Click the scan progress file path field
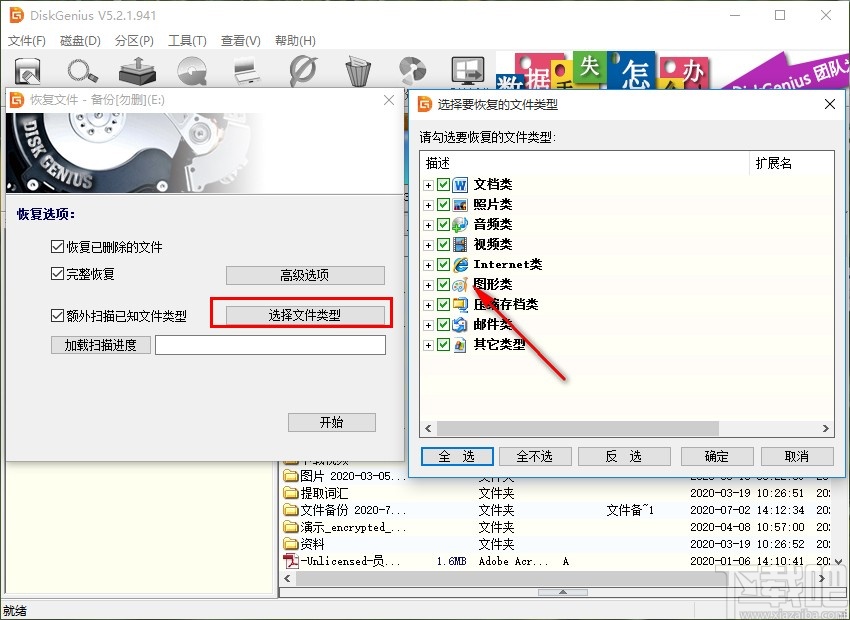This screenshot has height=620, width=850. pos(271,345)
